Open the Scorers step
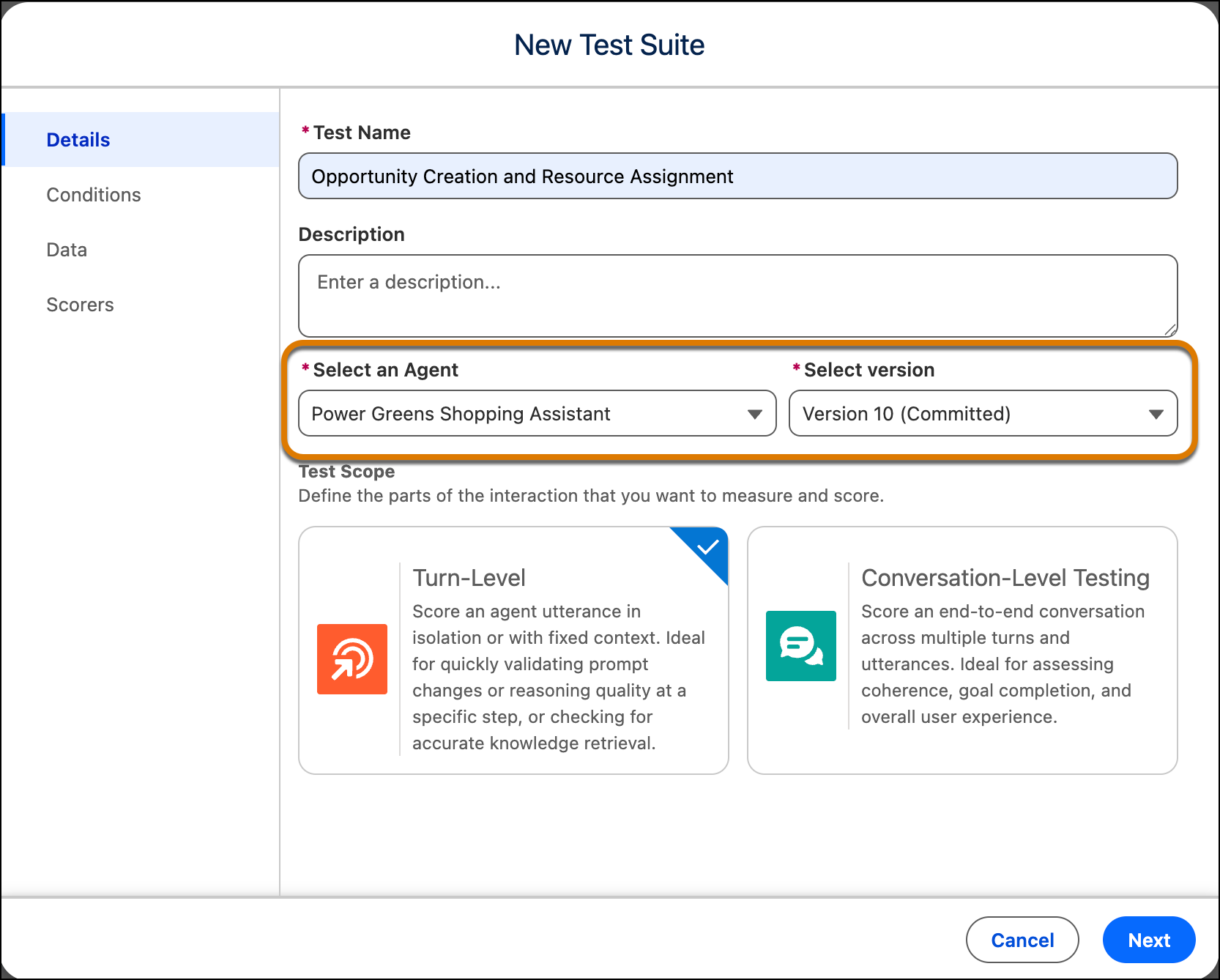Viewport: 1220px width, 980px height. 81,305
